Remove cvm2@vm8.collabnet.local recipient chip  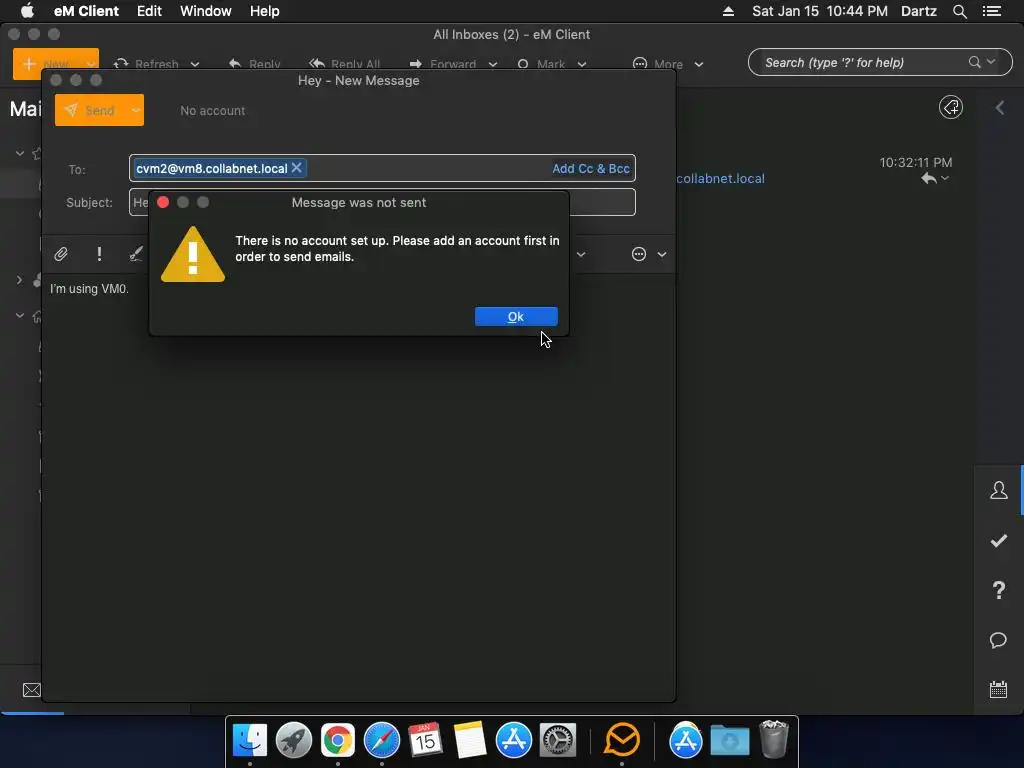coord(296,168)
